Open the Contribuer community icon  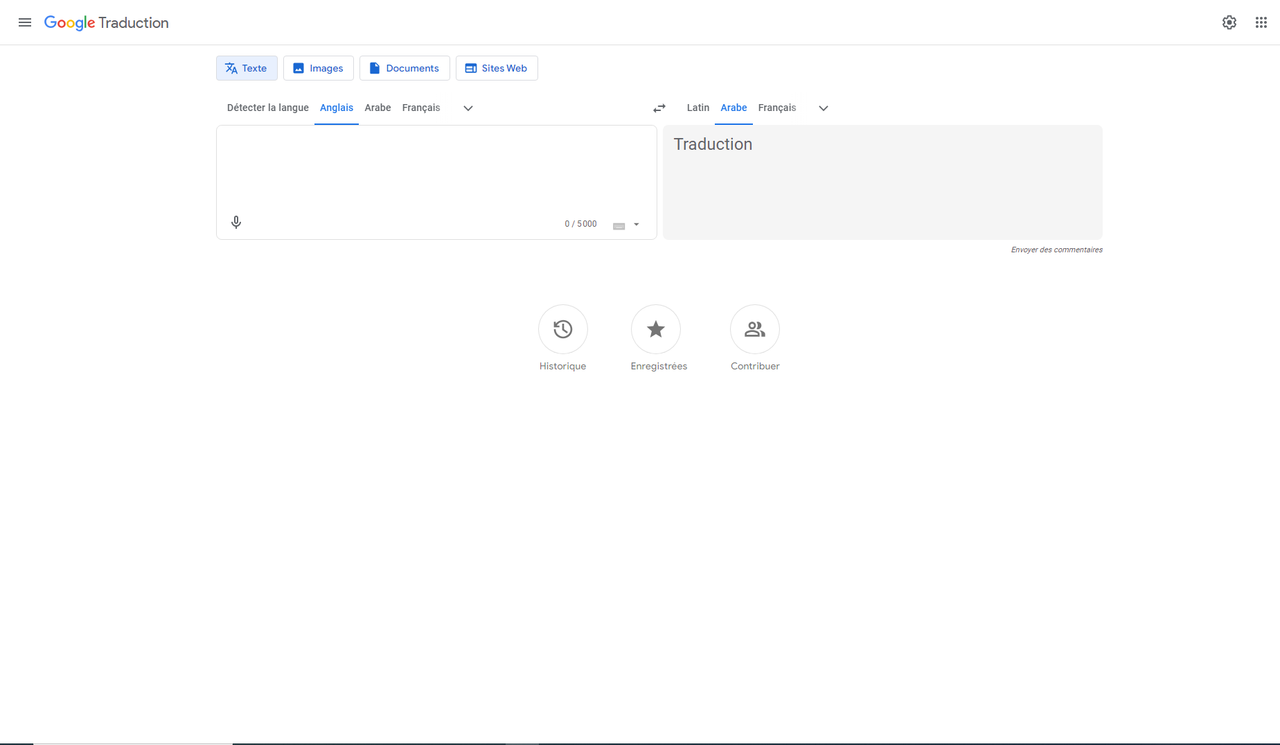point(755,329)
